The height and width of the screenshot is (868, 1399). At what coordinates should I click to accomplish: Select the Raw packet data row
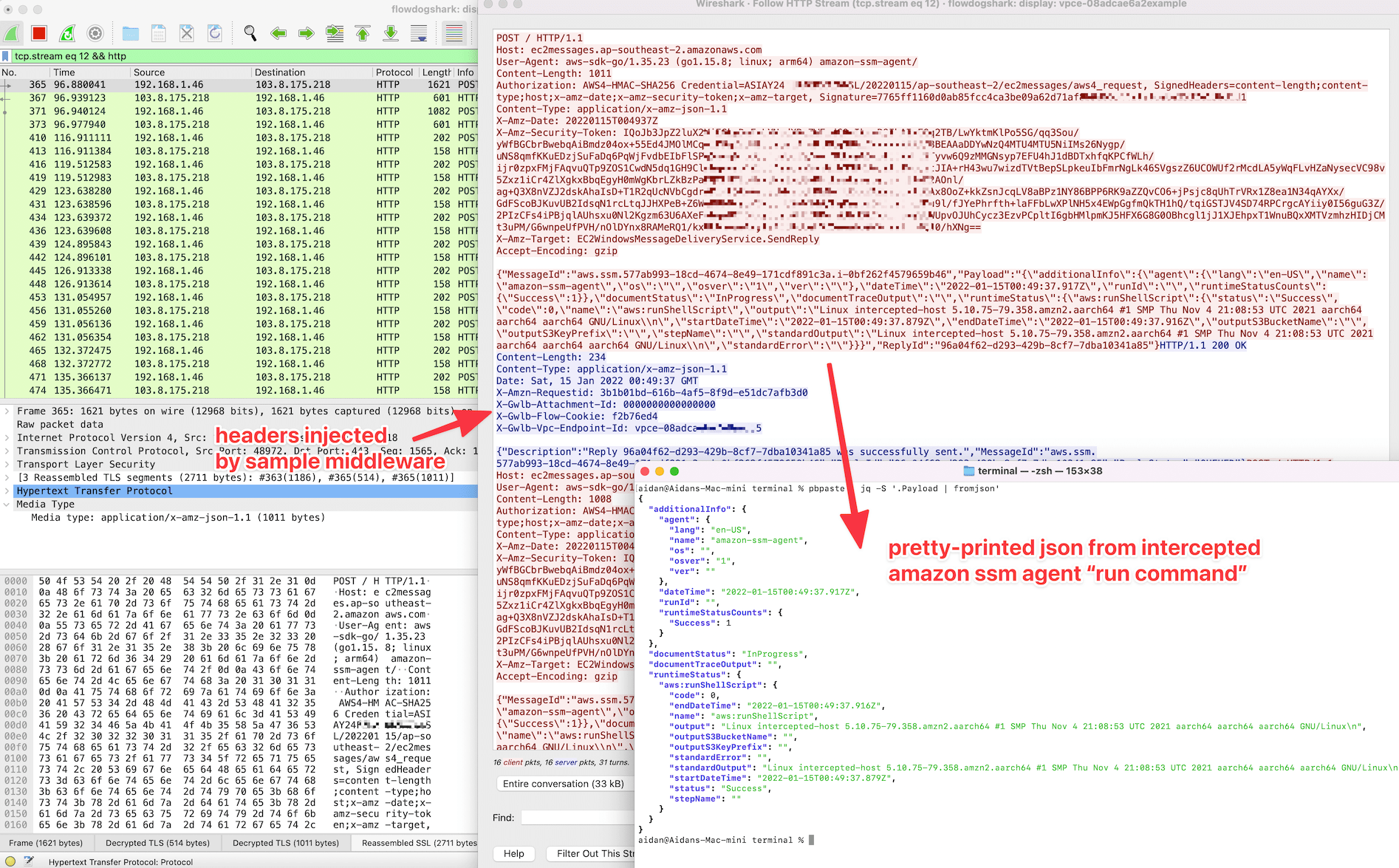[239, 425]
